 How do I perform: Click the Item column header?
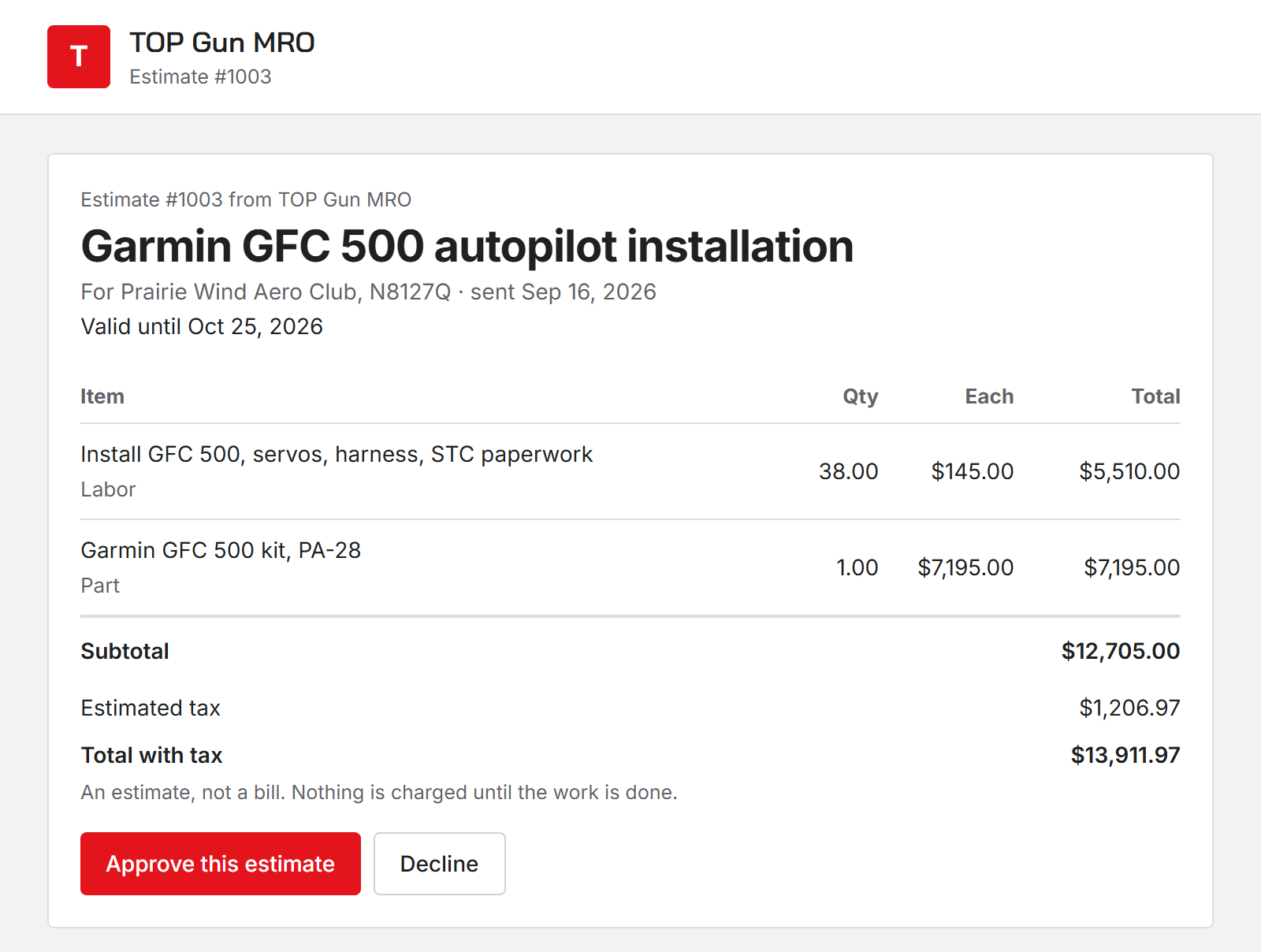[102, 396]
